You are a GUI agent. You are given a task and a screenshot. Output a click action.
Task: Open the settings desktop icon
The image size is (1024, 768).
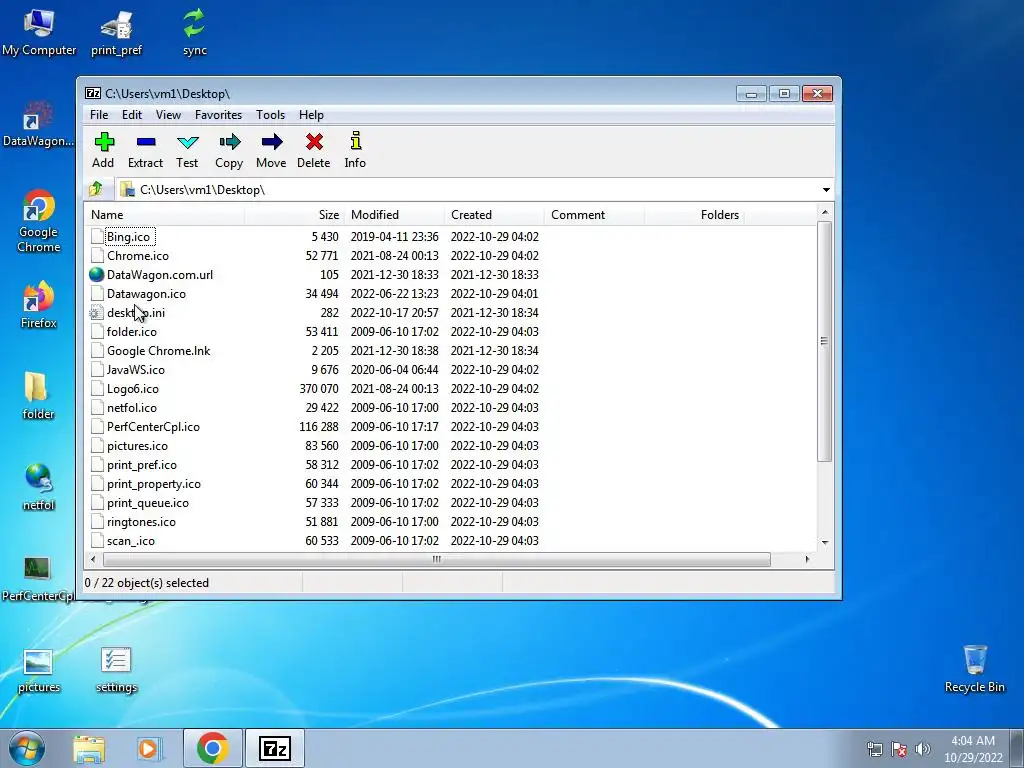[116, 671]
